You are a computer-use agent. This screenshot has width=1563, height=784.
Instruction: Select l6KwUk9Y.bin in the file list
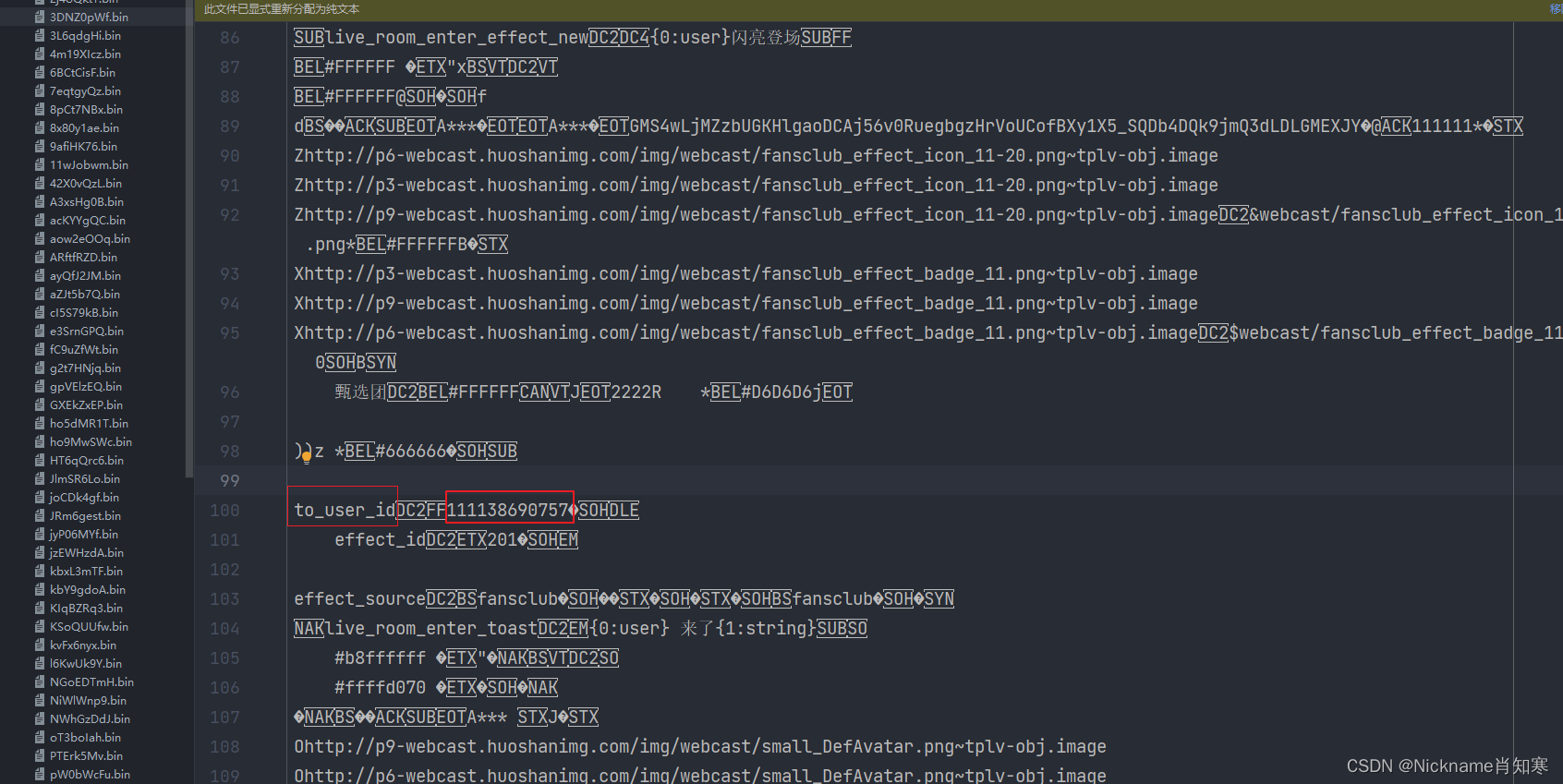pos(86,663)
